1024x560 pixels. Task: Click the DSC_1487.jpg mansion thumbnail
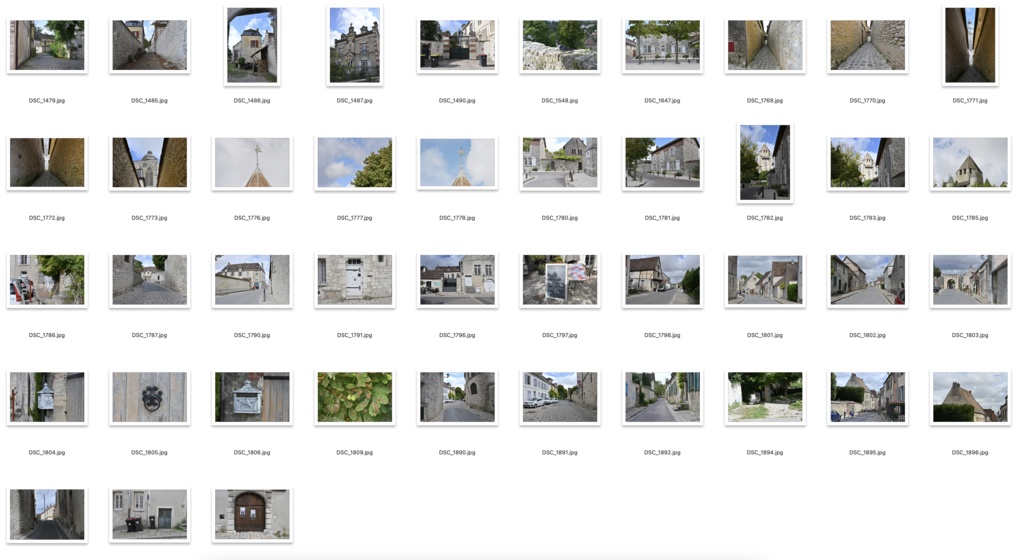click(355, 45)
